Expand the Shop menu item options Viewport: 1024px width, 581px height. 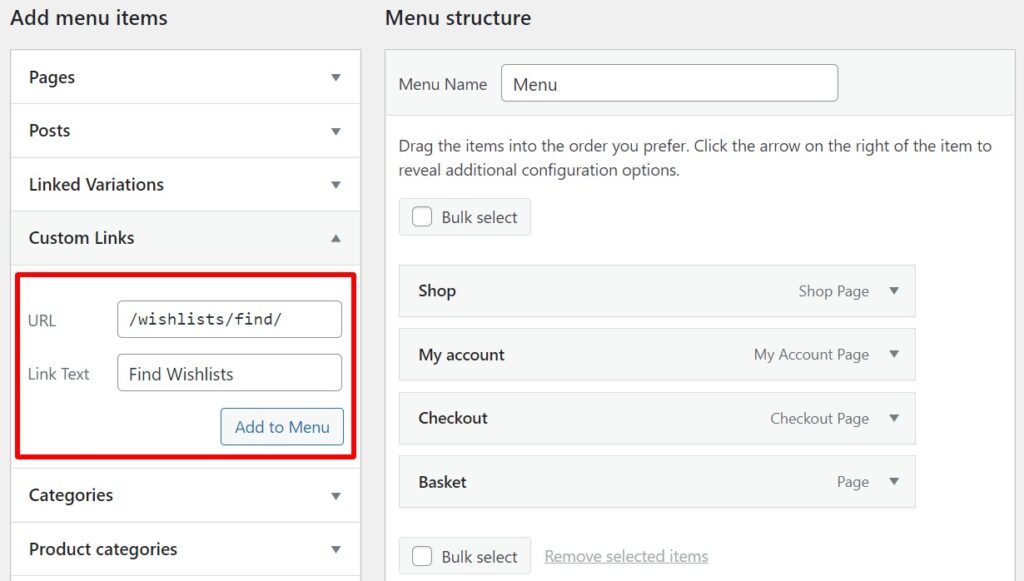[894, 291]
